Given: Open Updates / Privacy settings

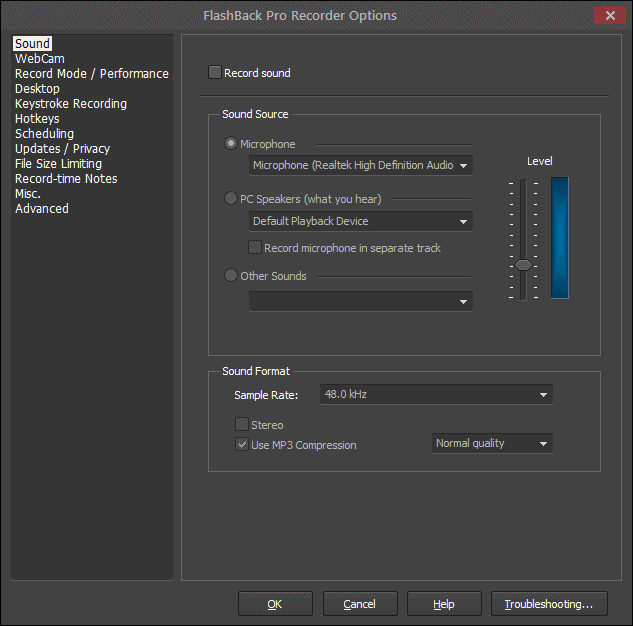Looking at the screenshot, I should click(62, 149).
